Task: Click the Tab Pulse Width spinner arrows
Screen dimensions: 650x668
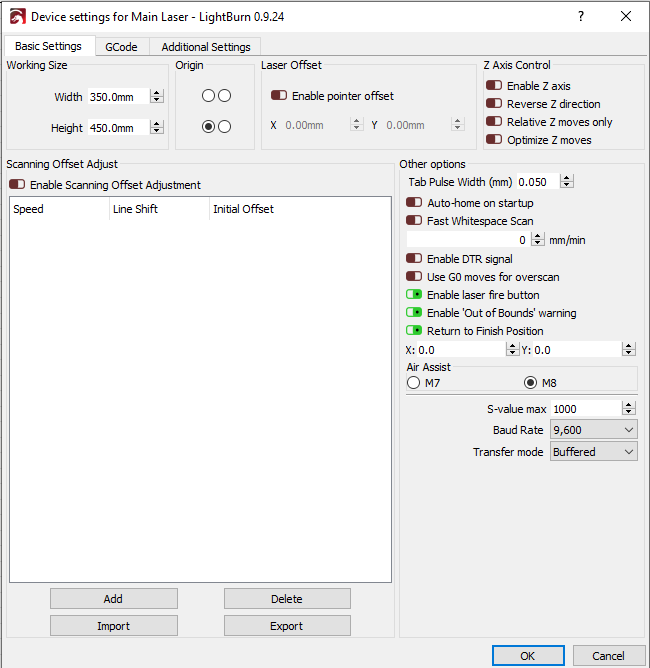Action: click(567, 181)
